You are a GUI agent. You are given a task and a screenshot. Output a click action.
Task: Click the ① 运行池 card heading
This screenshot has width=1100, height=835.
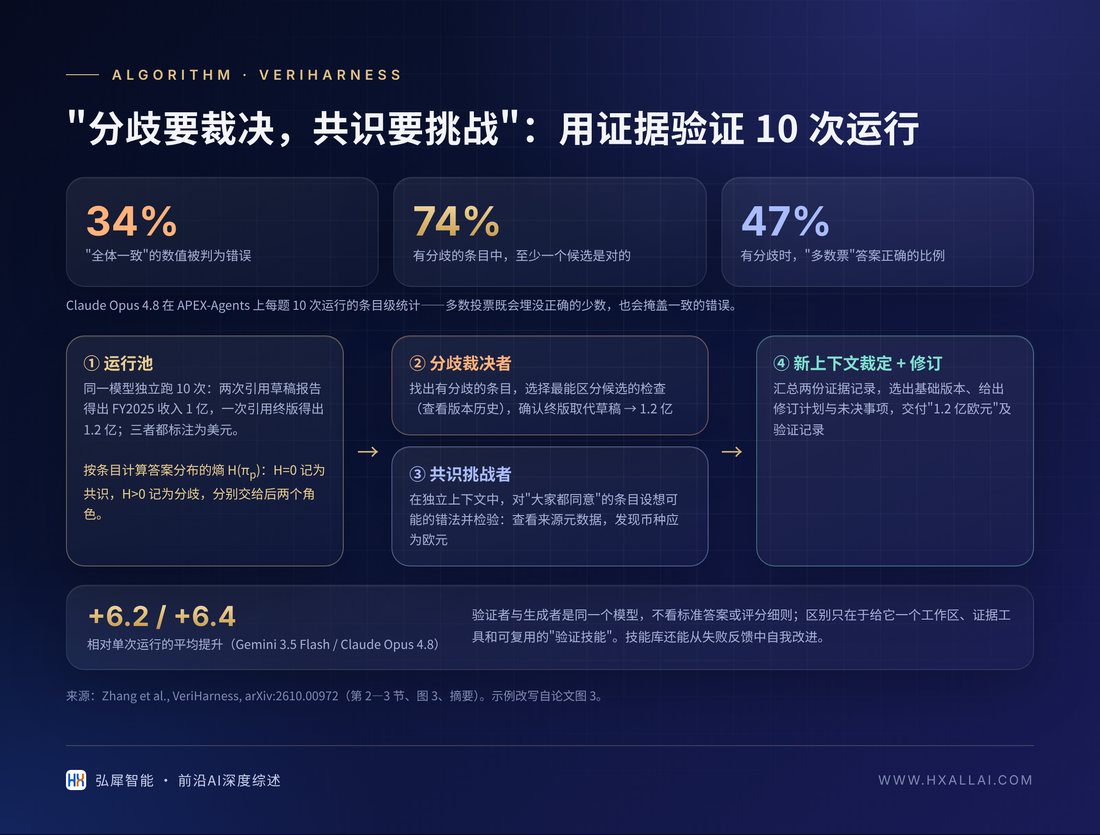pos(118,363)
